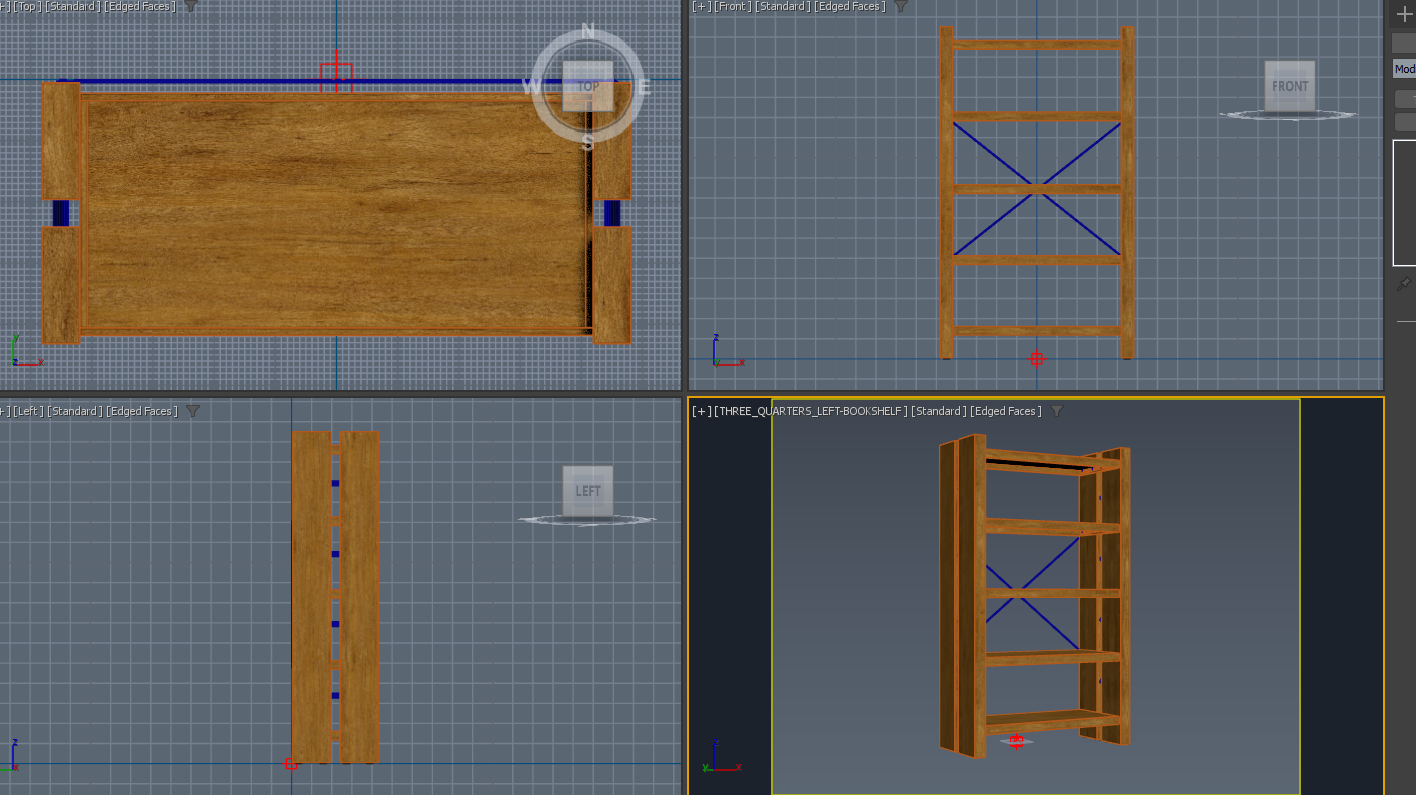
Task: Open the Front viewport filter funnel icon
Action: 900,6
